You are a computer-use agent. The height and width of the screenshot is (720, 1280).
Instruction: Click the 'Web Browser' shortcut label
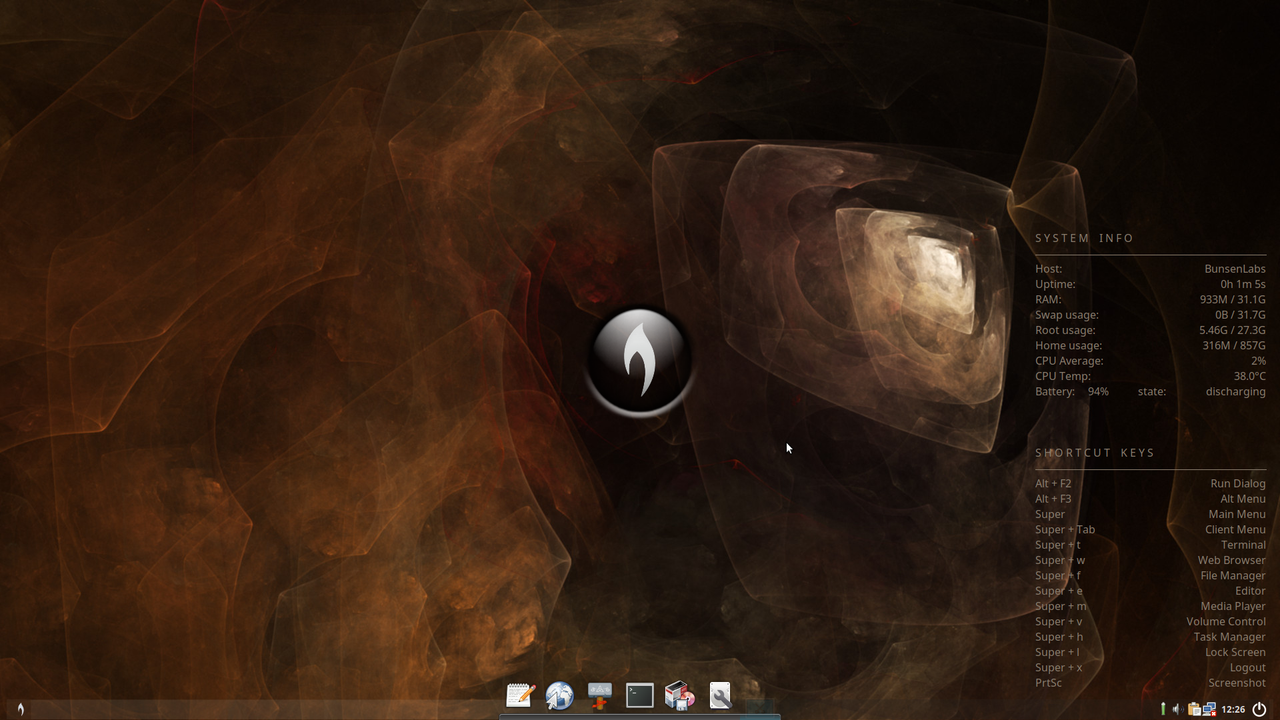pos(1232,560)
